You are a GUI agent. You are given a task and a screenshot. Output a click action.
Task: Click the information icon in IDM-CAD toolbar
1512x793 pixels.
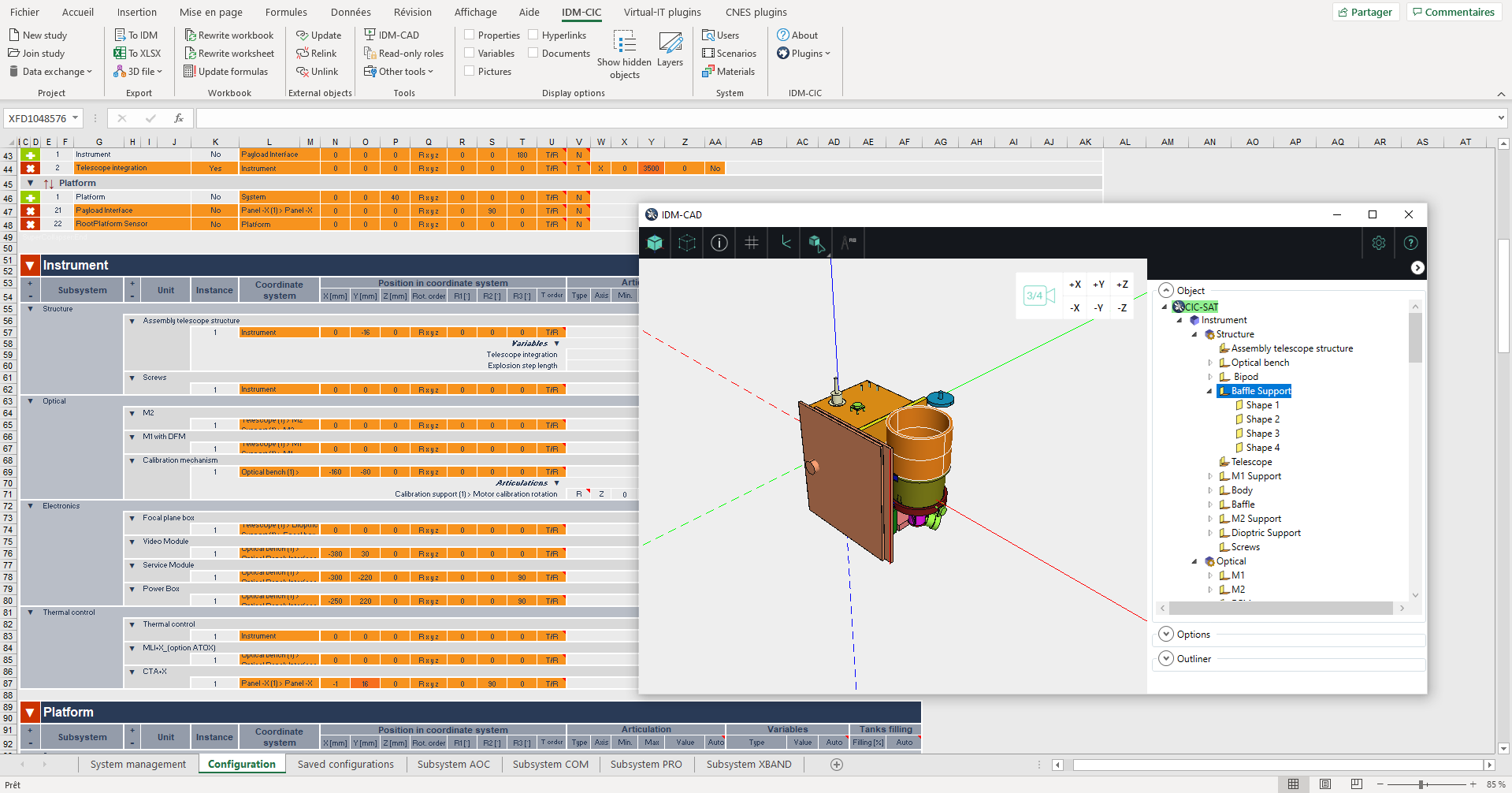[719, 243]
